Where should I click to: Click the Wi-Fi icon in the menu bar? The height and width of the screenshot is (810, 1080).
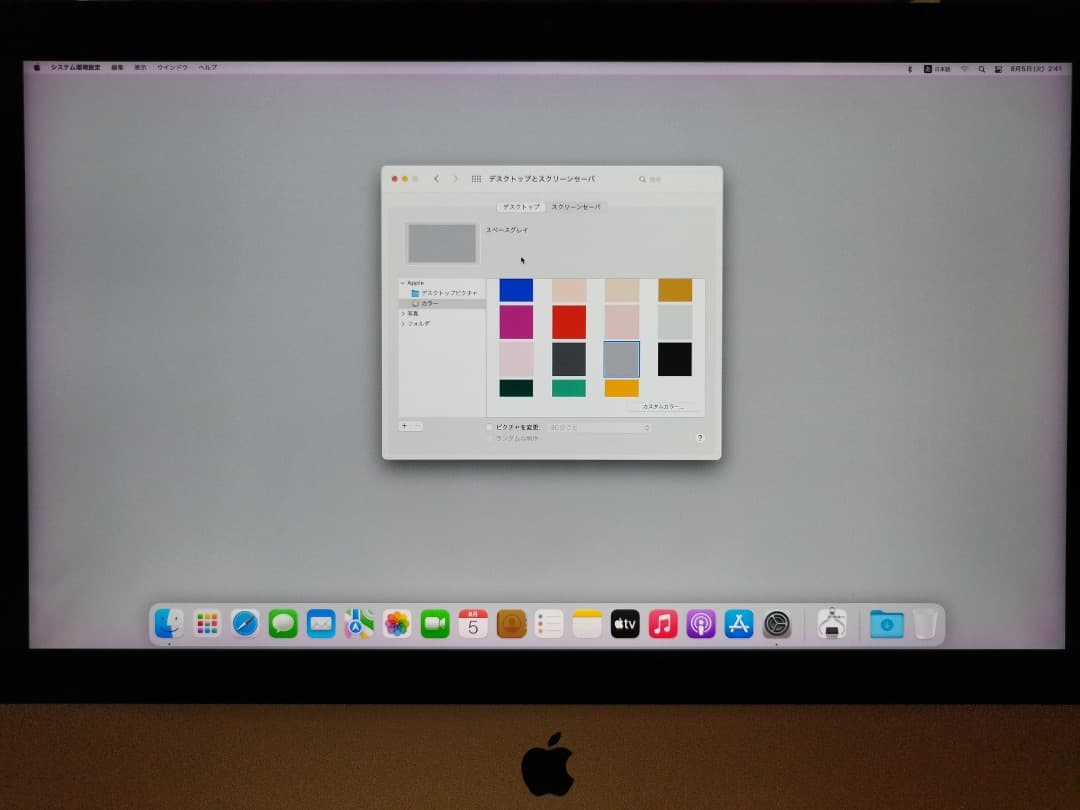point(964,68)
